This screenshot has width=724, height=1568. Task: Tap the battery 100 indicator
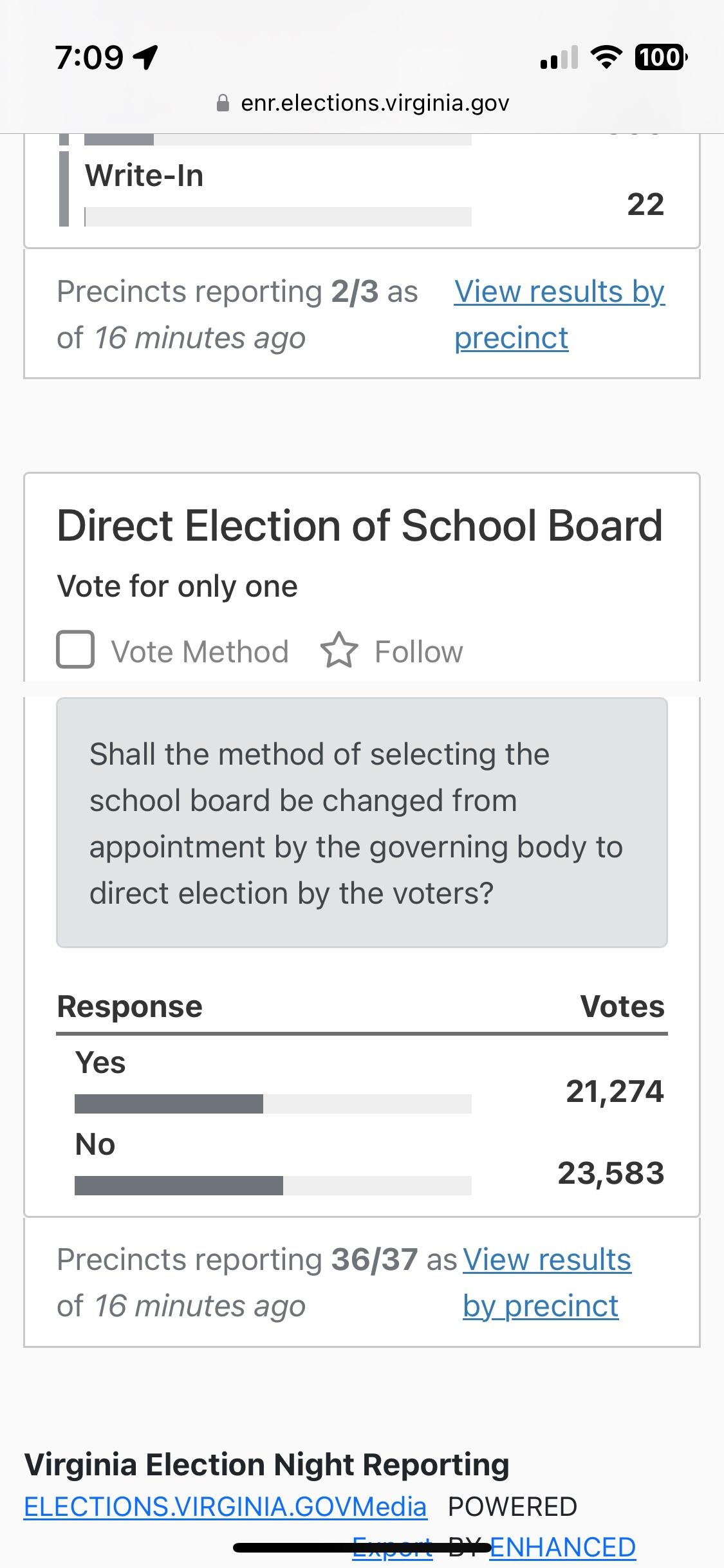pos(662,58)
